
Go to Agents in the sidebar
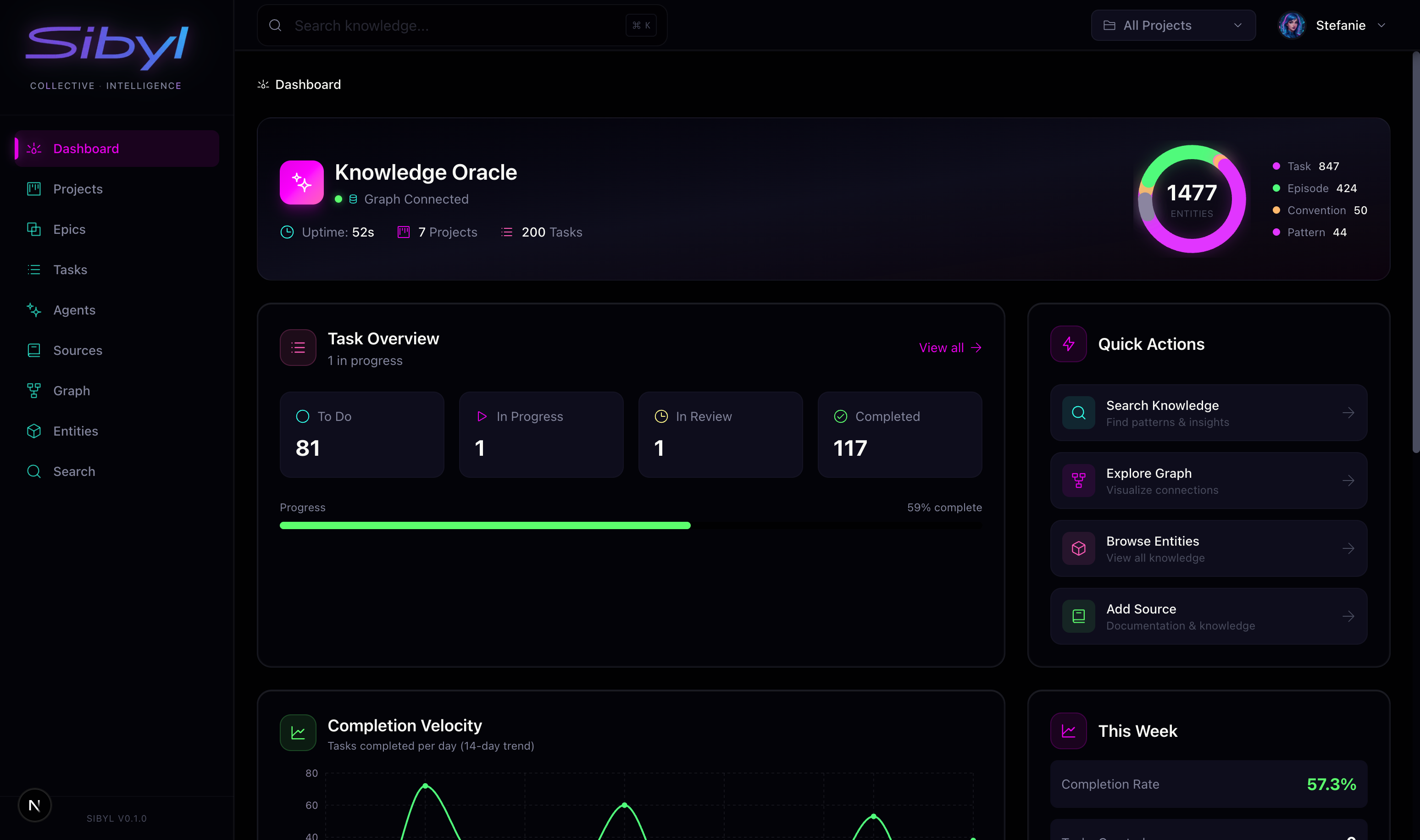(x=74, y=310)
